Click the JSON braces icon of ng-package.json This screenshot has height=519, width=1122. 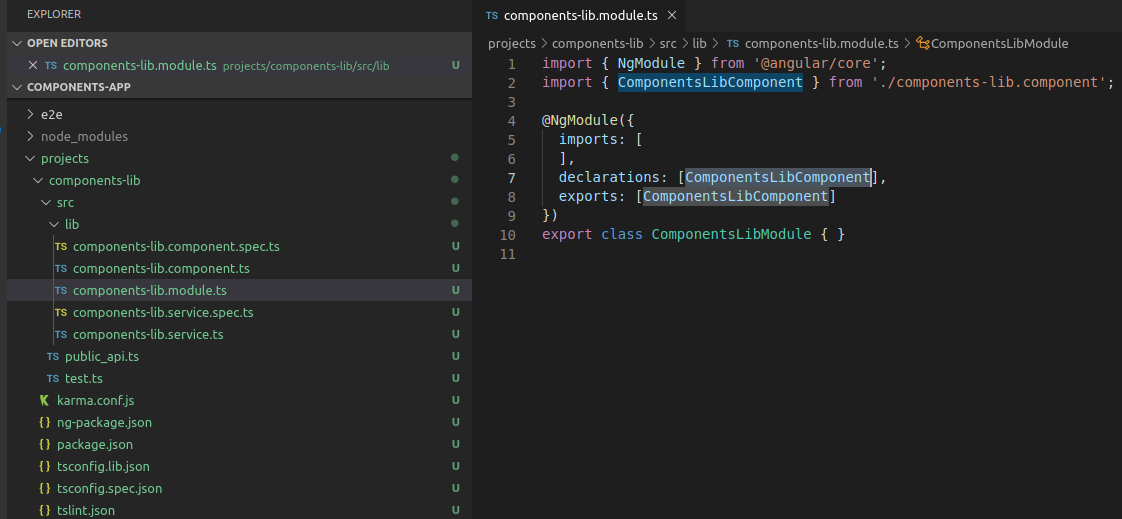coord(45,422)
